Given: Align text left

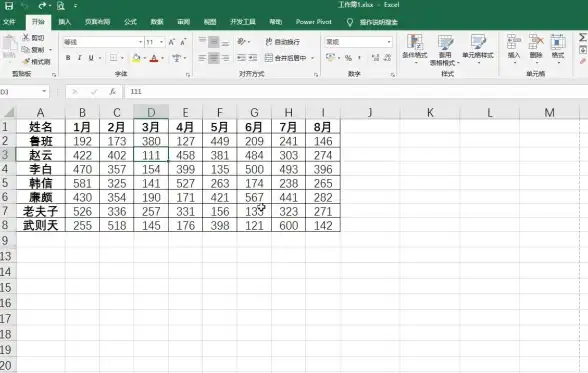Looking at the screenshot, I should pyautogui.click(x=202, y=58).
